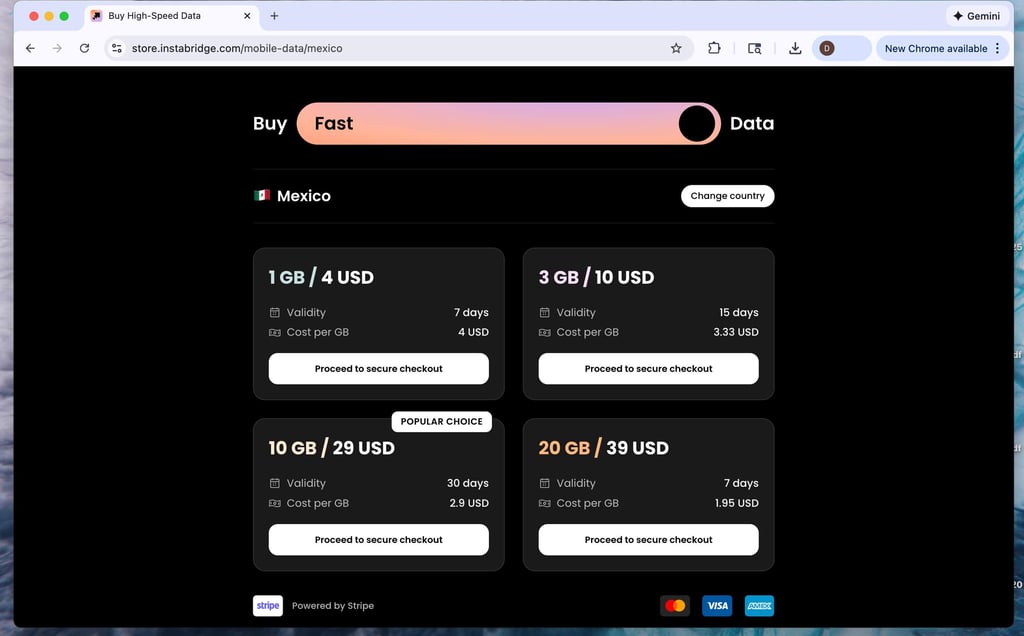Open Chrome extensions puzzle icon
The height and width of the screenshot is (636, 1024).
pos(714,48)
